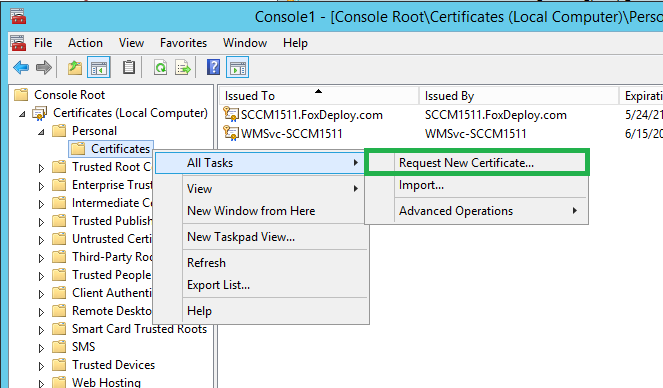
Task: Expand the Intermediate store node
Action: 41,204
